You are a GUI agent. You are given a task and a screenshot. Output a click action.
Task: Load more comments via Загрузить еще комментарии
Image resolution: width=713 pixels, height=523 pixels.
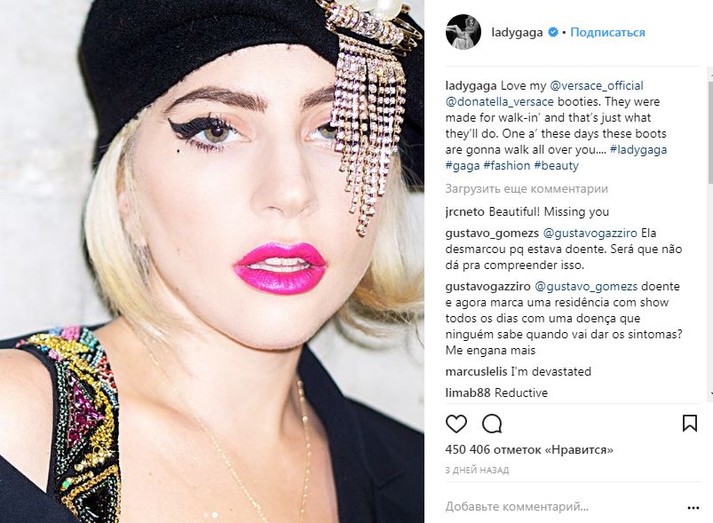point(527,189)
